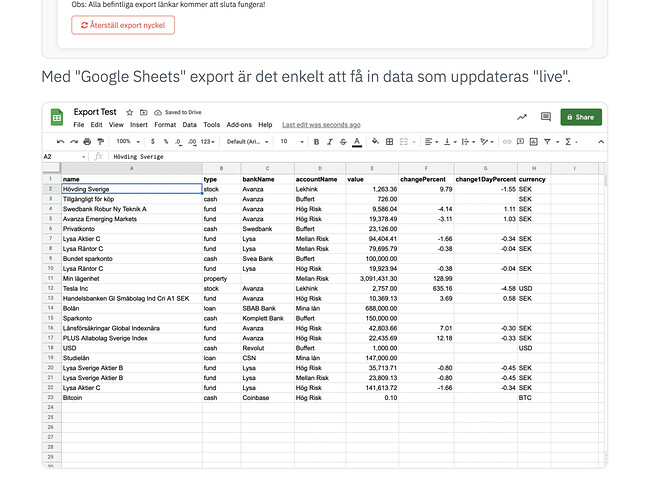Open the Help menu
Image resolution: width=649 pixels, height=500 pixels.
[265, 125]
